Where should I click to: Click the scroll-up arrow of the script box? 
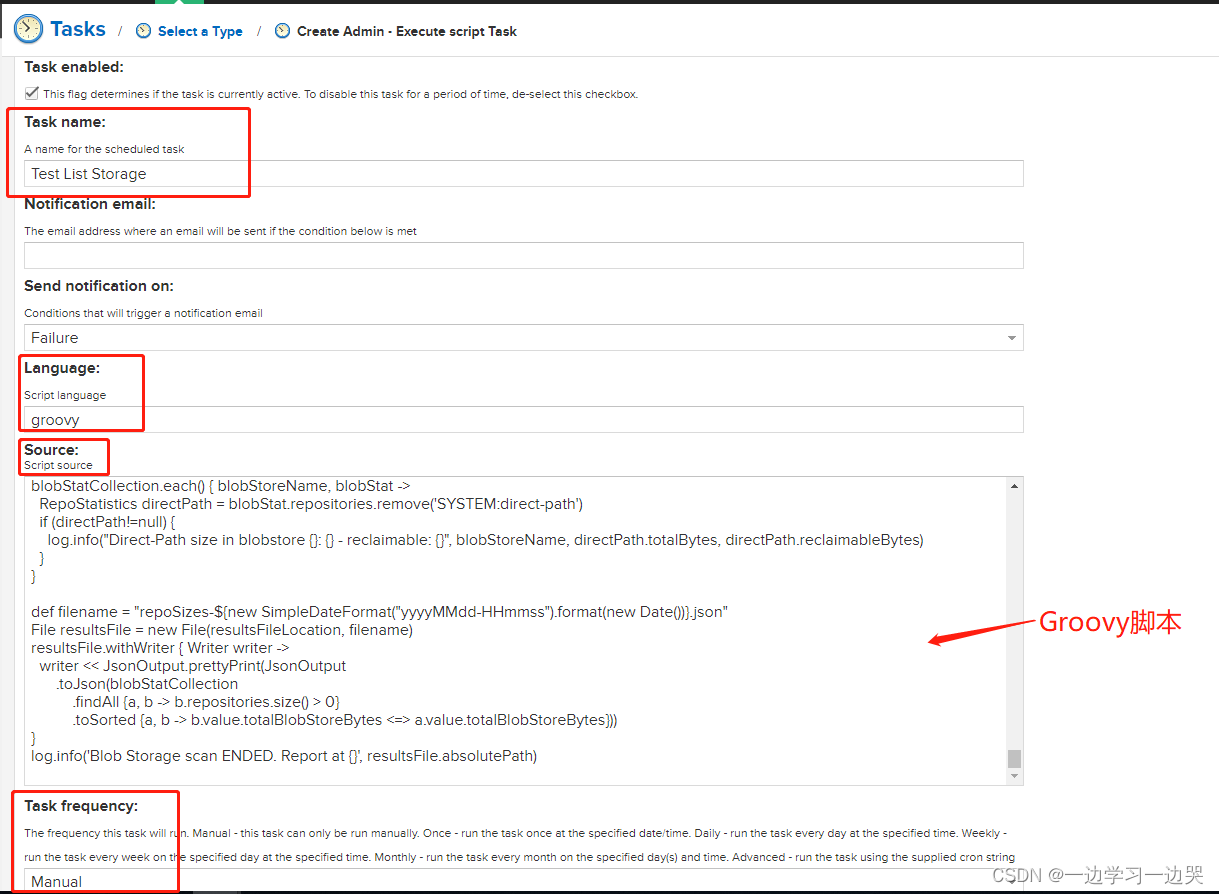[x=1014, y=484]
